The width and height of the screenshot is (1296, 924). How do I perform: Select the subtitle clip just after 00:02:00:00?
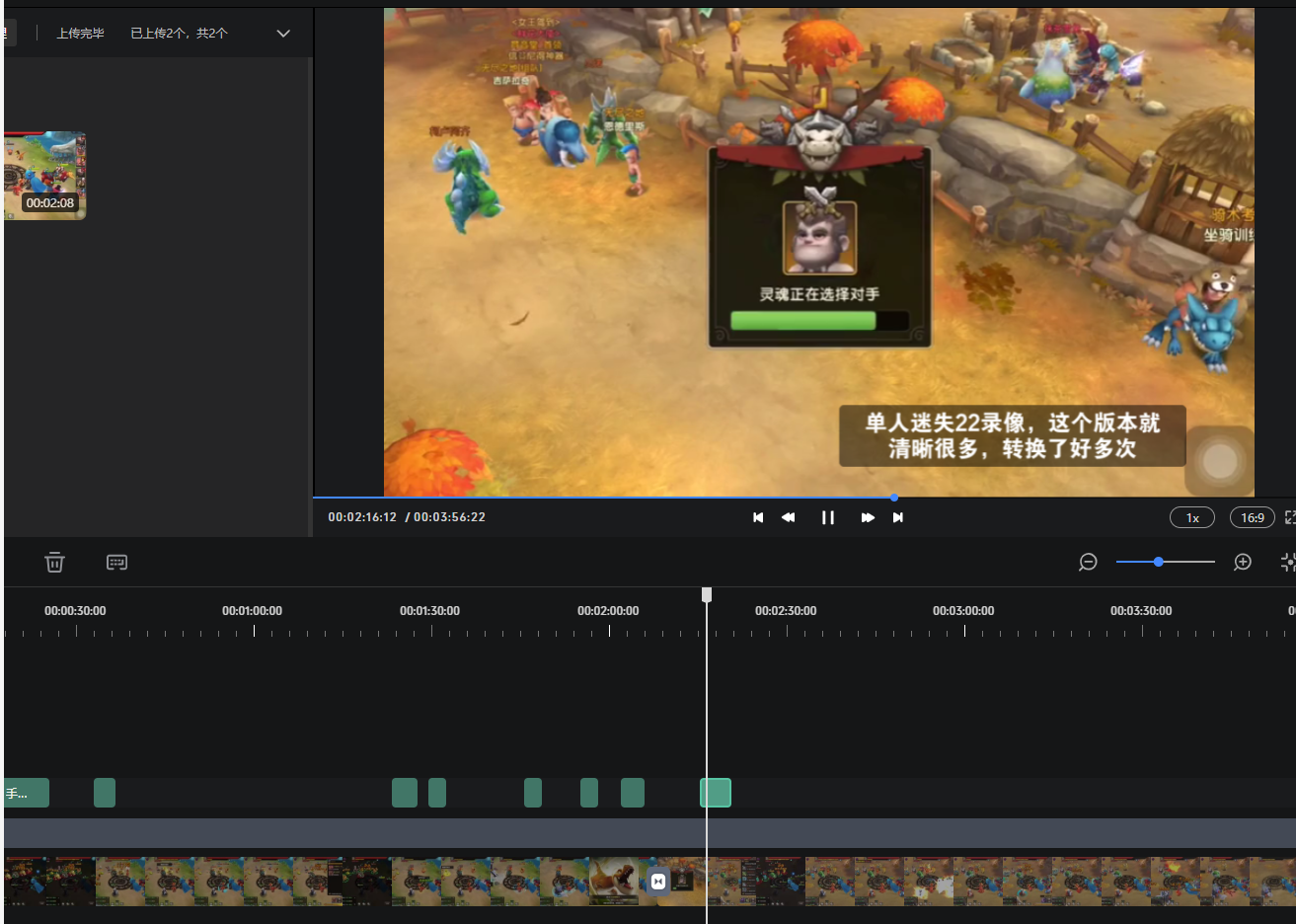[633, 793]
